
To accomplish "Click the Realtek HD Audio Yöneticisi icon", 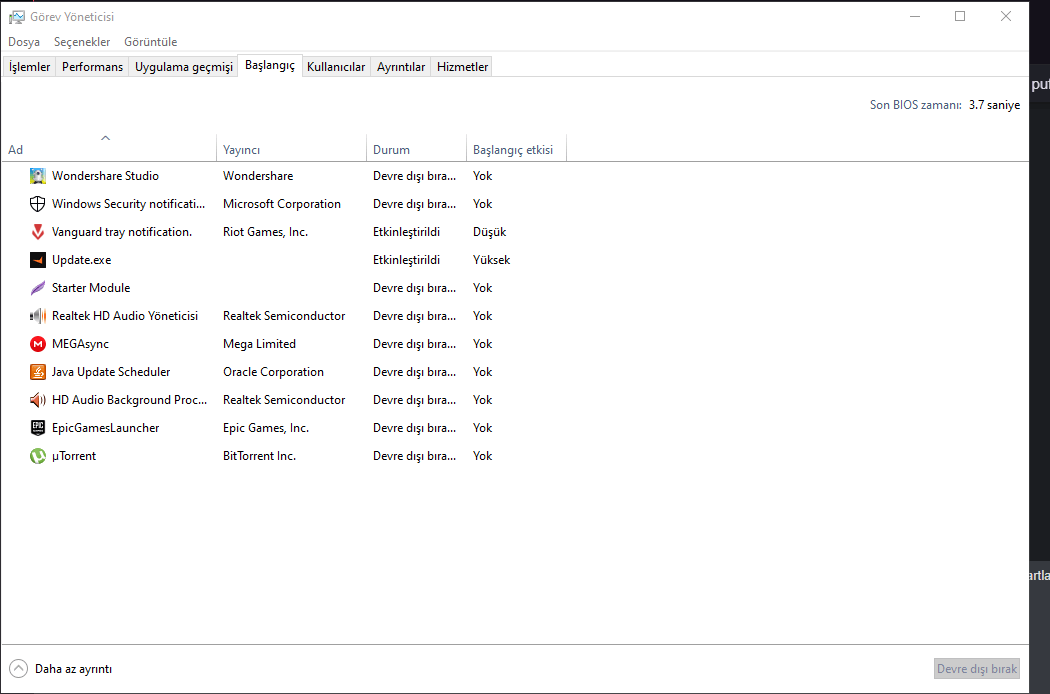I will click(38, 316).
